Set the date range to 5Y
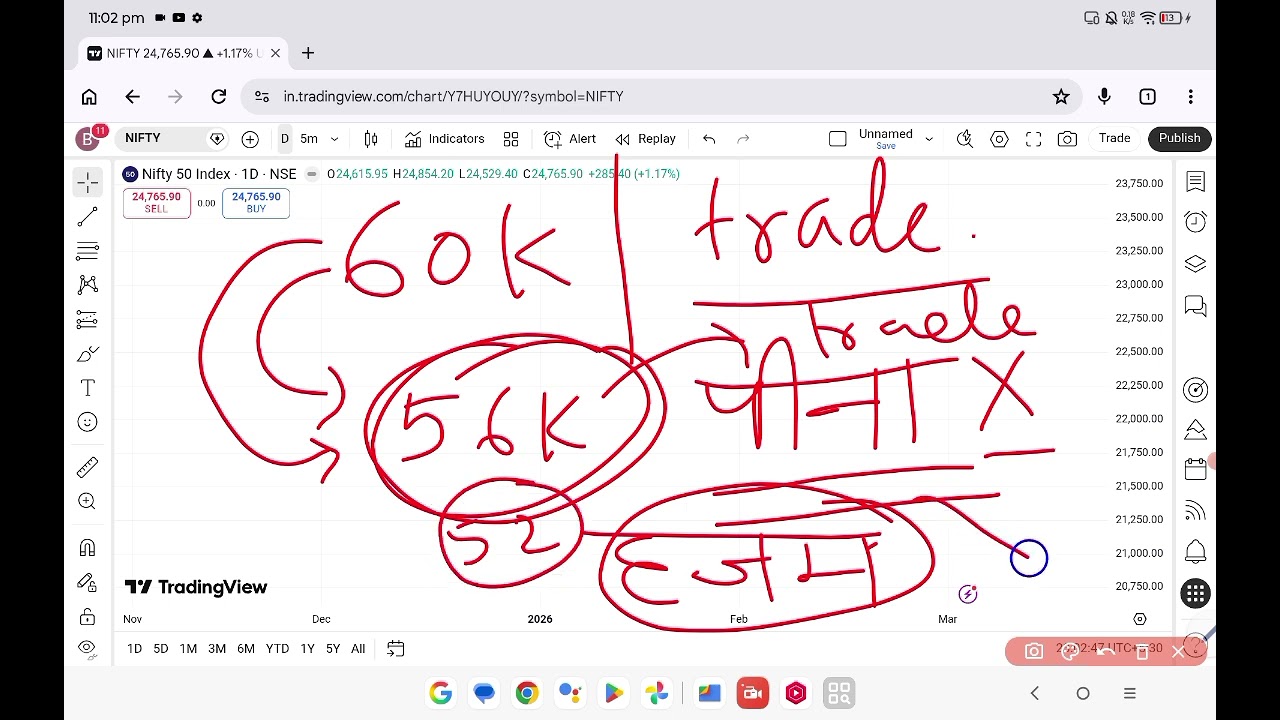 tap(333, 649)
